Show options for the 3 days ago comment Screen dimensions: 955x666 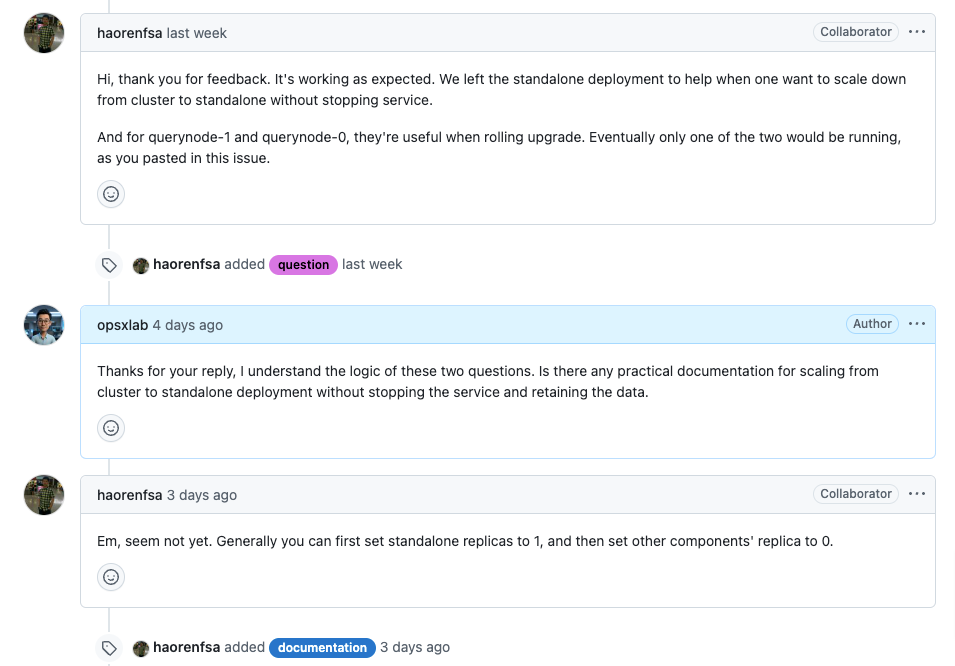coord(917,494)
